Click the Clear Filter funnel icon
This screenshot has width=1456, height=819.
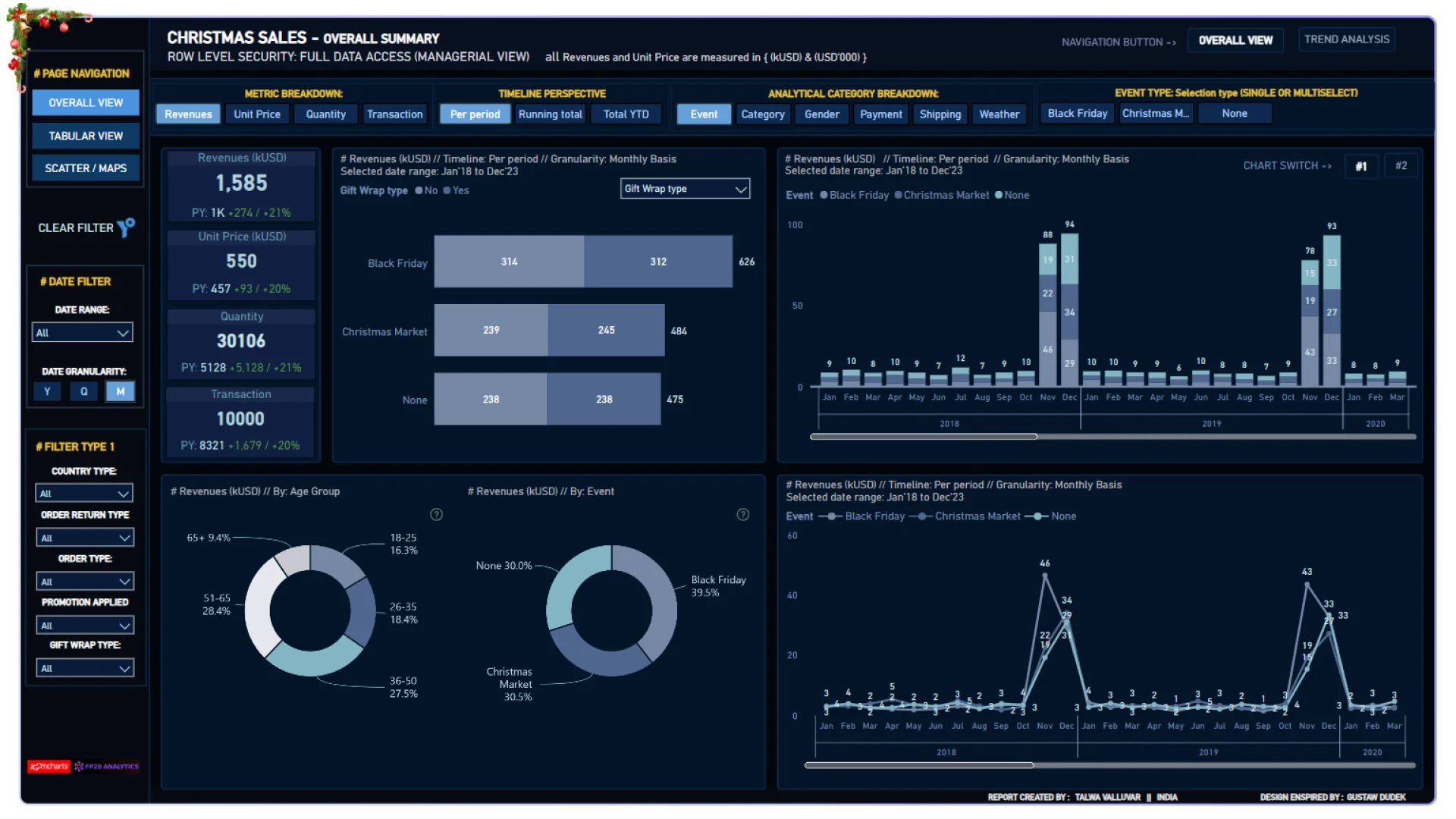click(126, 227)
